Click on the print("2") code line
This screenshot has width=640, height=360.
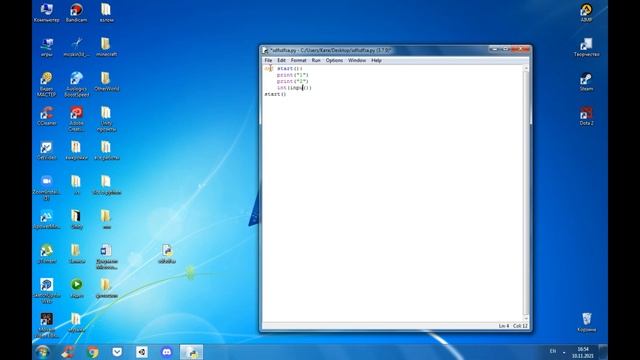tap(293, 81)
